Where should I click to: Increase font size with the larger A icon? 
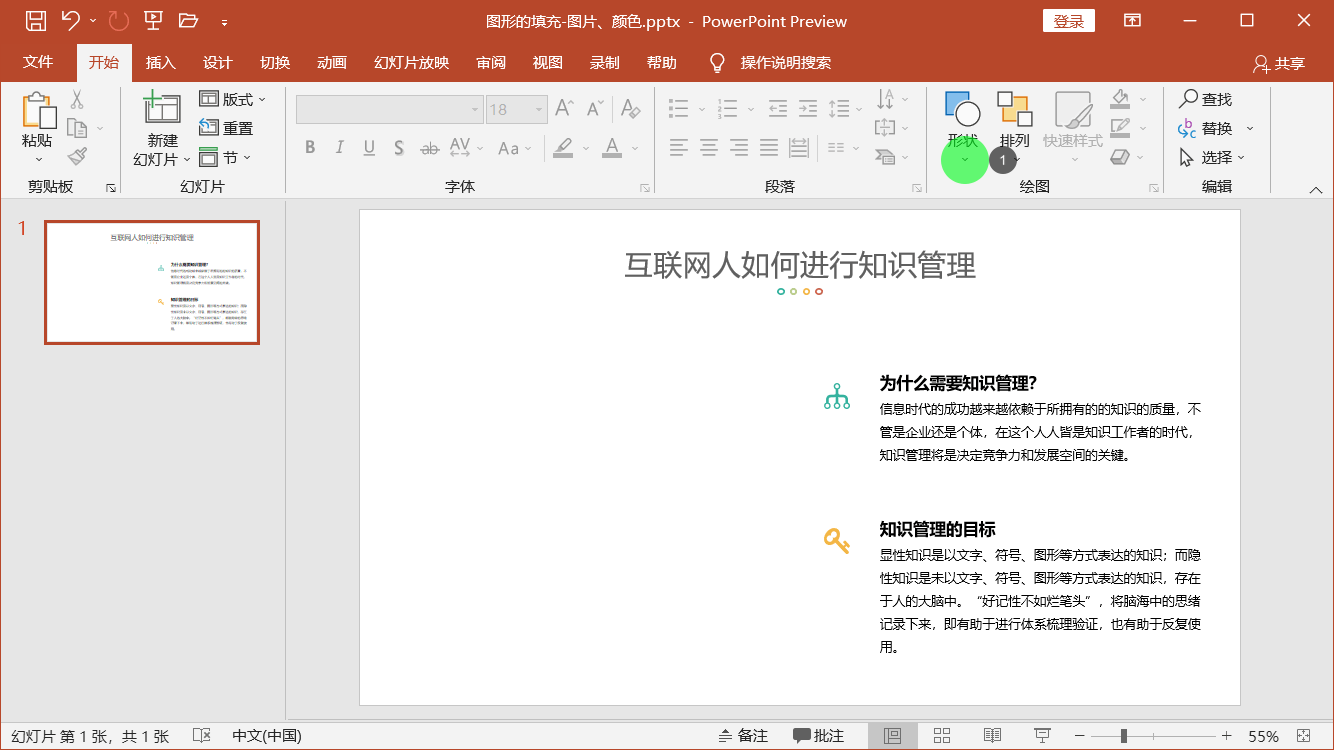[564, 108]
